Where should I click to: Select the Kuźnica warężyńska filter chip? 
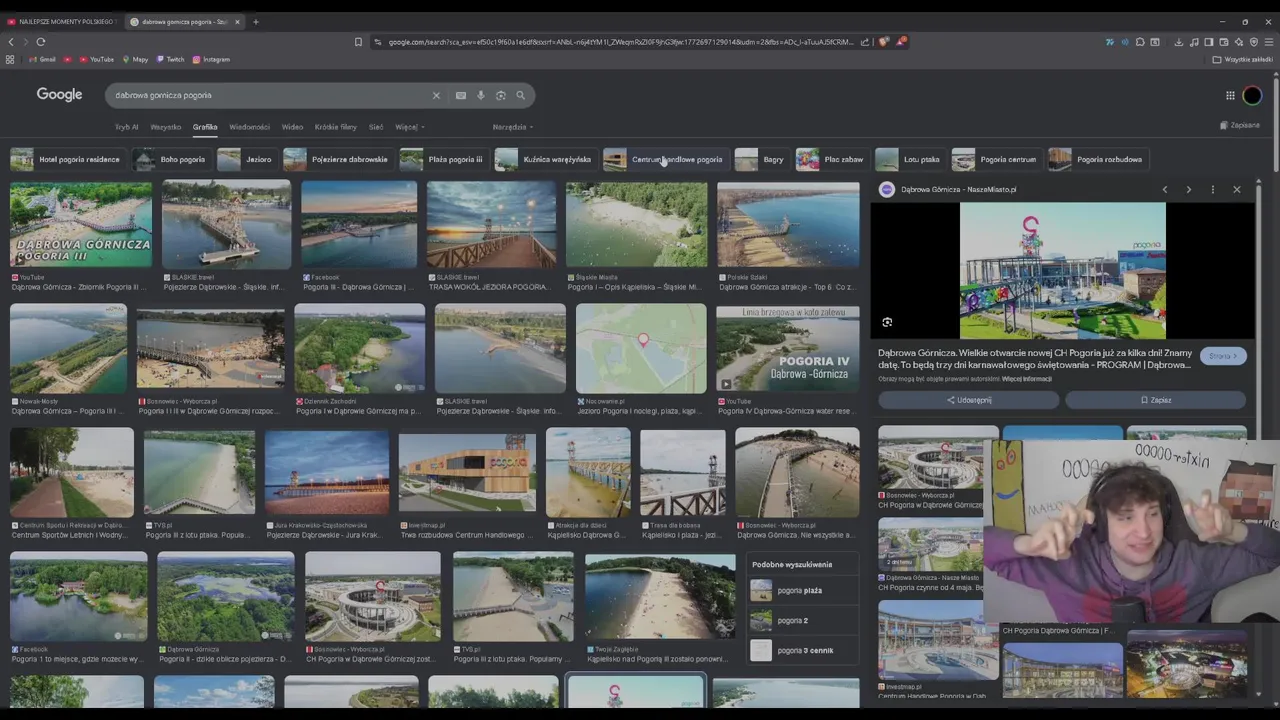coord(544,159)
